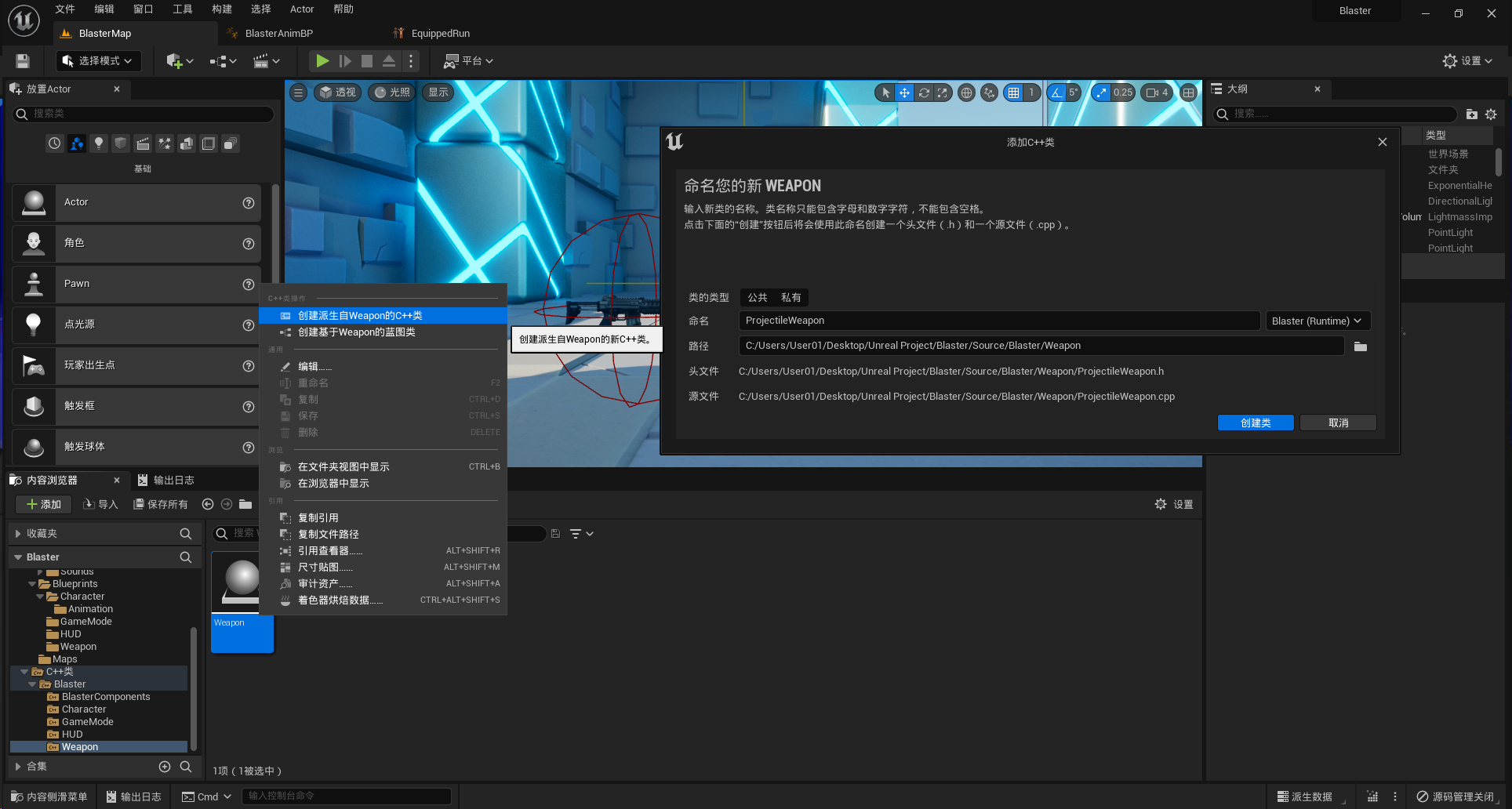This screenshot has height=809, width=1512.
Task: Select the Visual Effects sparkle category icon
Action: click(x=165, y=143)
